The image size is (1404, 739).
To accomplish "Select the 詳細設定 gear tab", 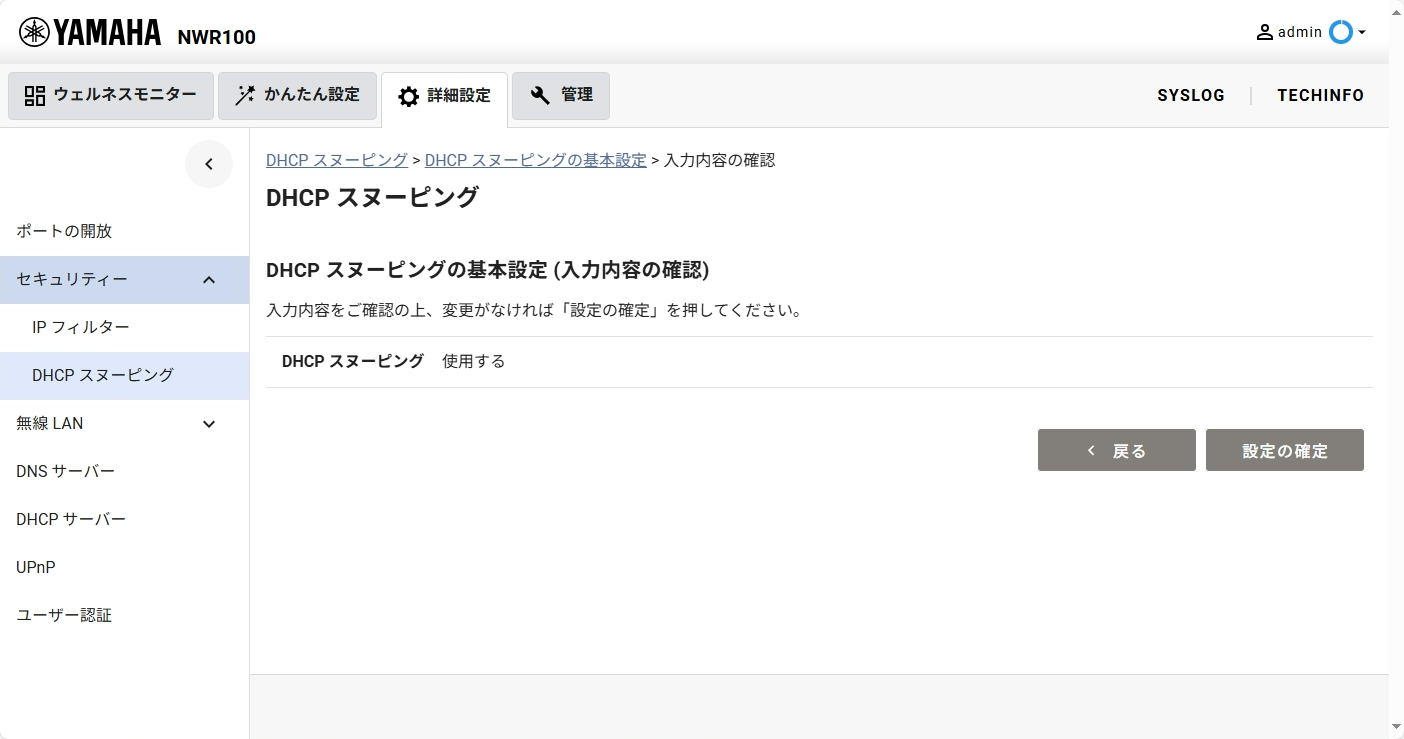I will coord(444,97).
